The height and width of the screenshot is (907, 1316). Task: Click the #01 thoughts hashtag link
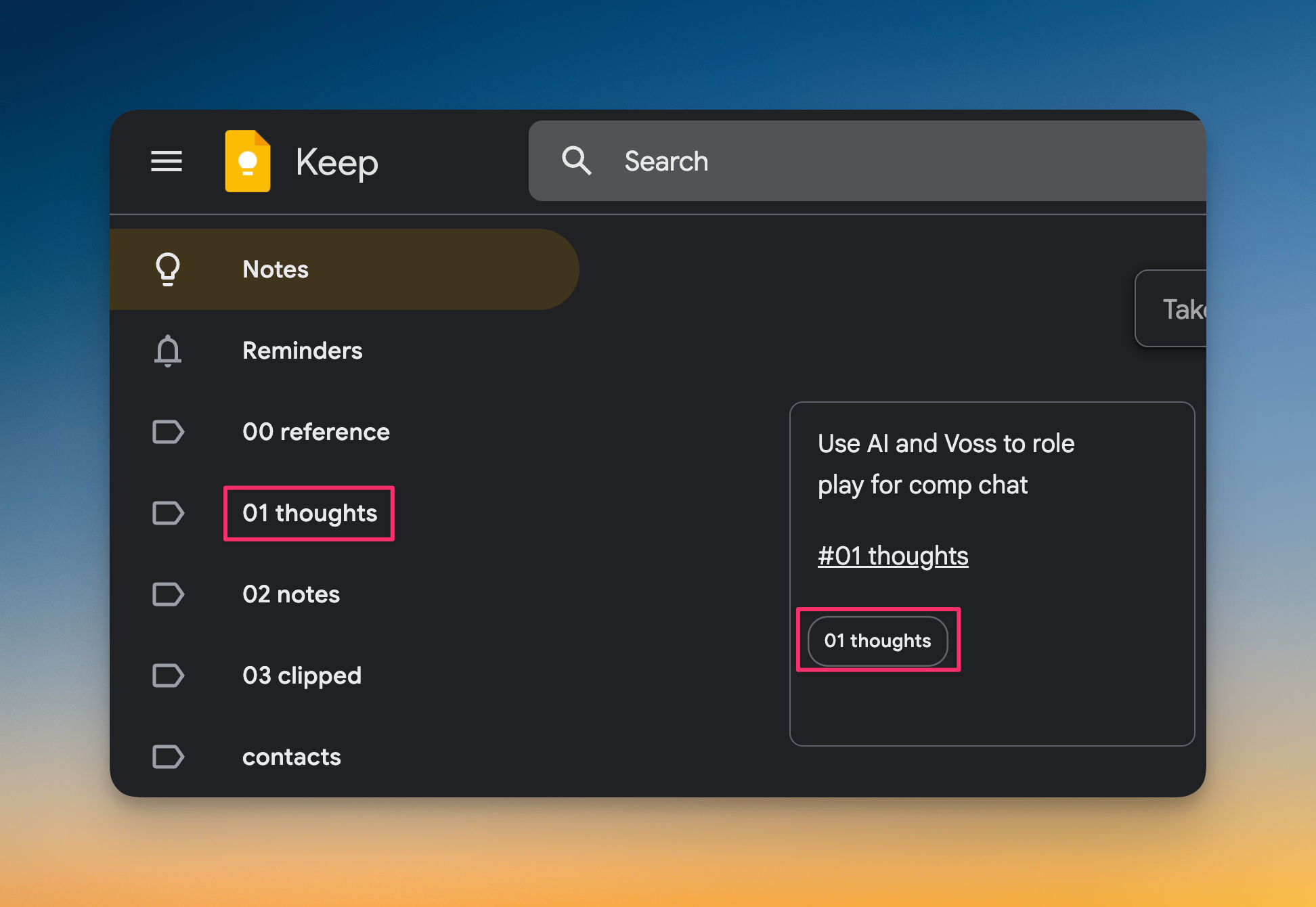coord(893,556)
